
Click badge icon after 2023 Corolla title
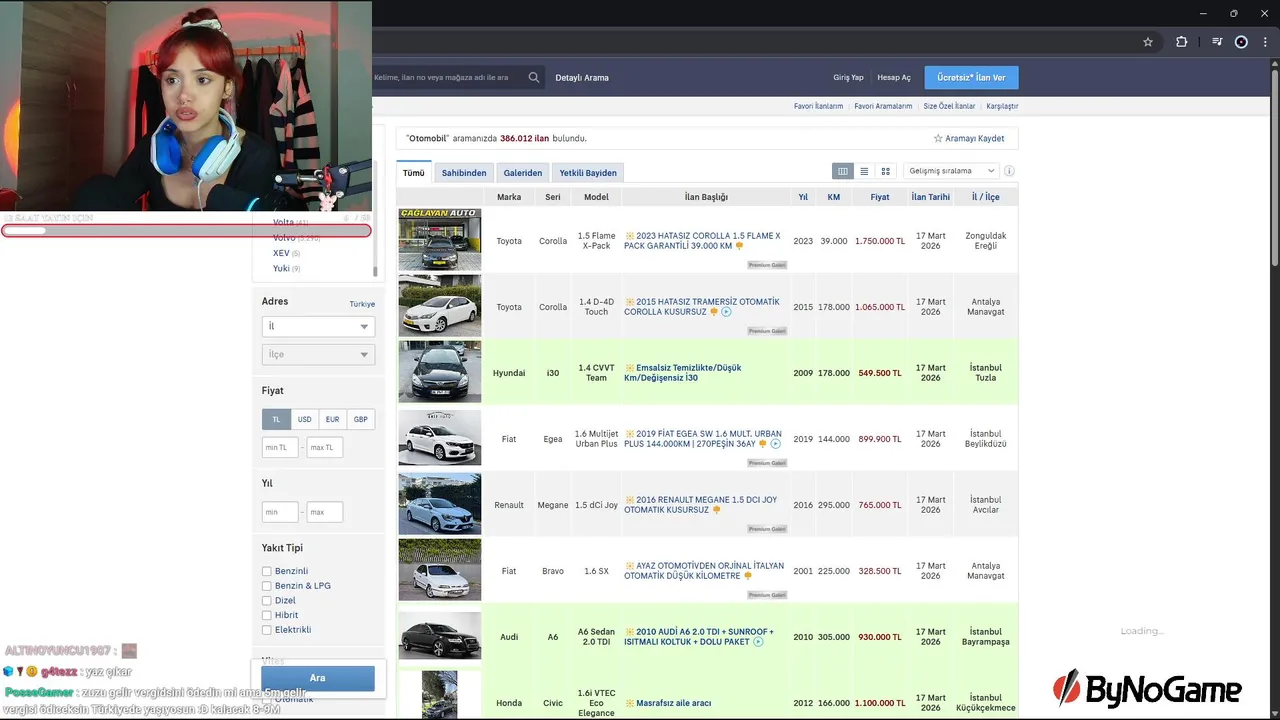(739, 246)
